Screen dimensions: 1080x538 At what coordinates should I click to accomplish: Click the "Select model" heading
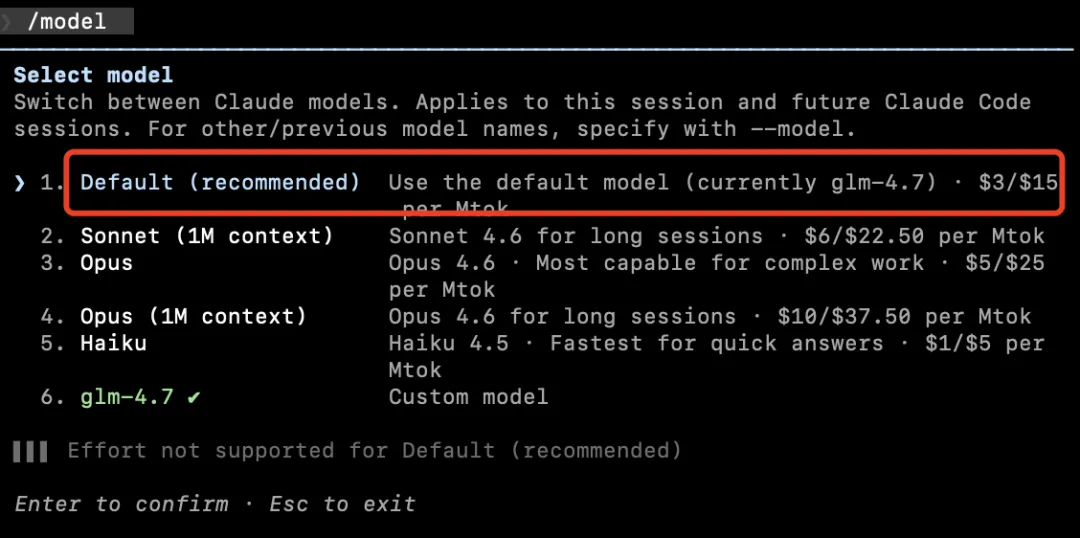tap(93, 75)
